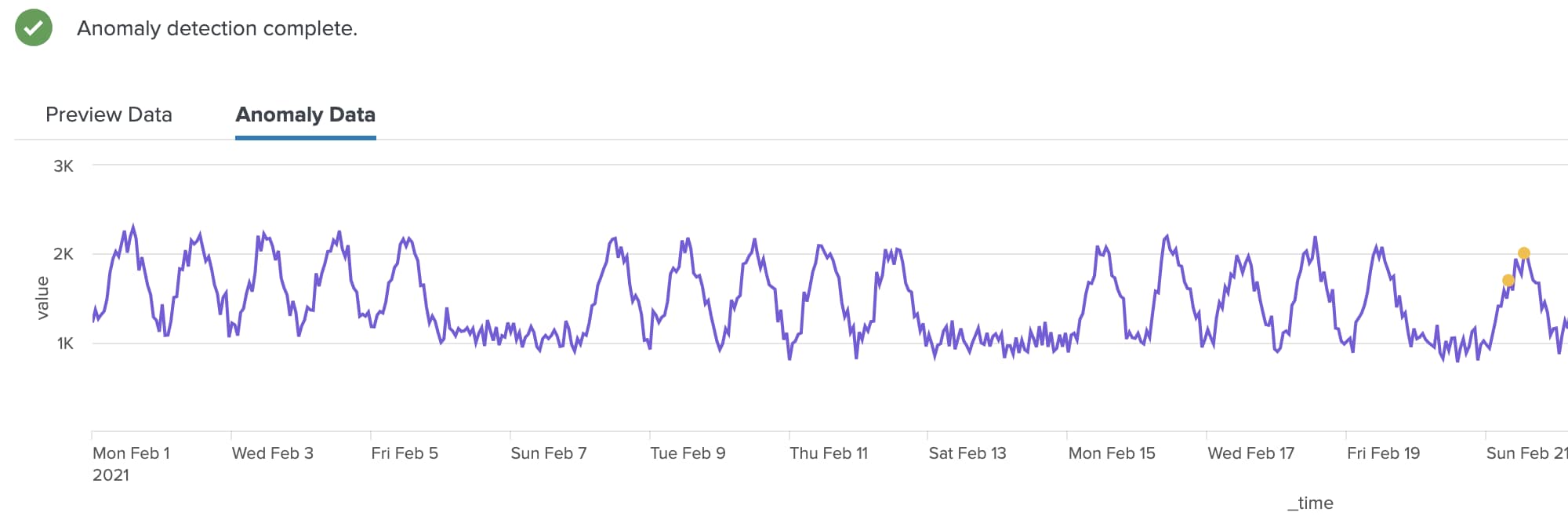1568x516 pixels.
Task: Click the "_time" x-axis title
Action: [x=1310, y=503]
